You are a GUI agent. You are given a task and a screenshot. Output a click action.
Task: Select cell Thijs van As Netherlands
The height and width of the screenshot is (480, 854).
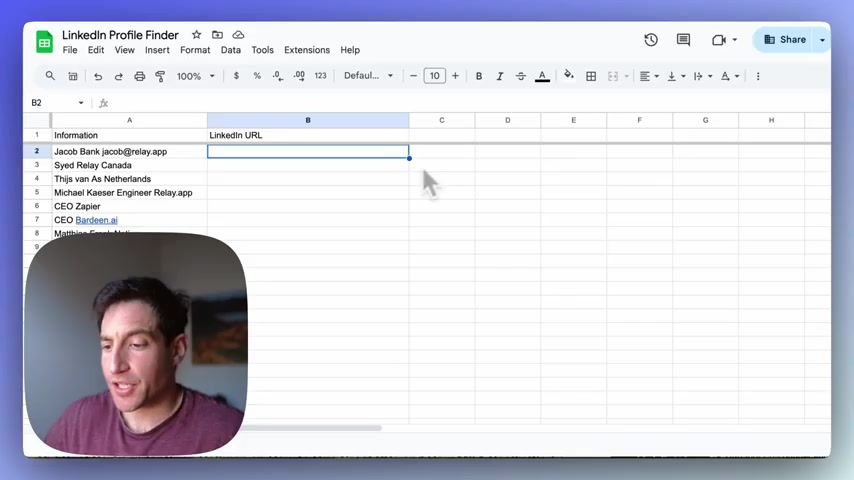[129, 179]
